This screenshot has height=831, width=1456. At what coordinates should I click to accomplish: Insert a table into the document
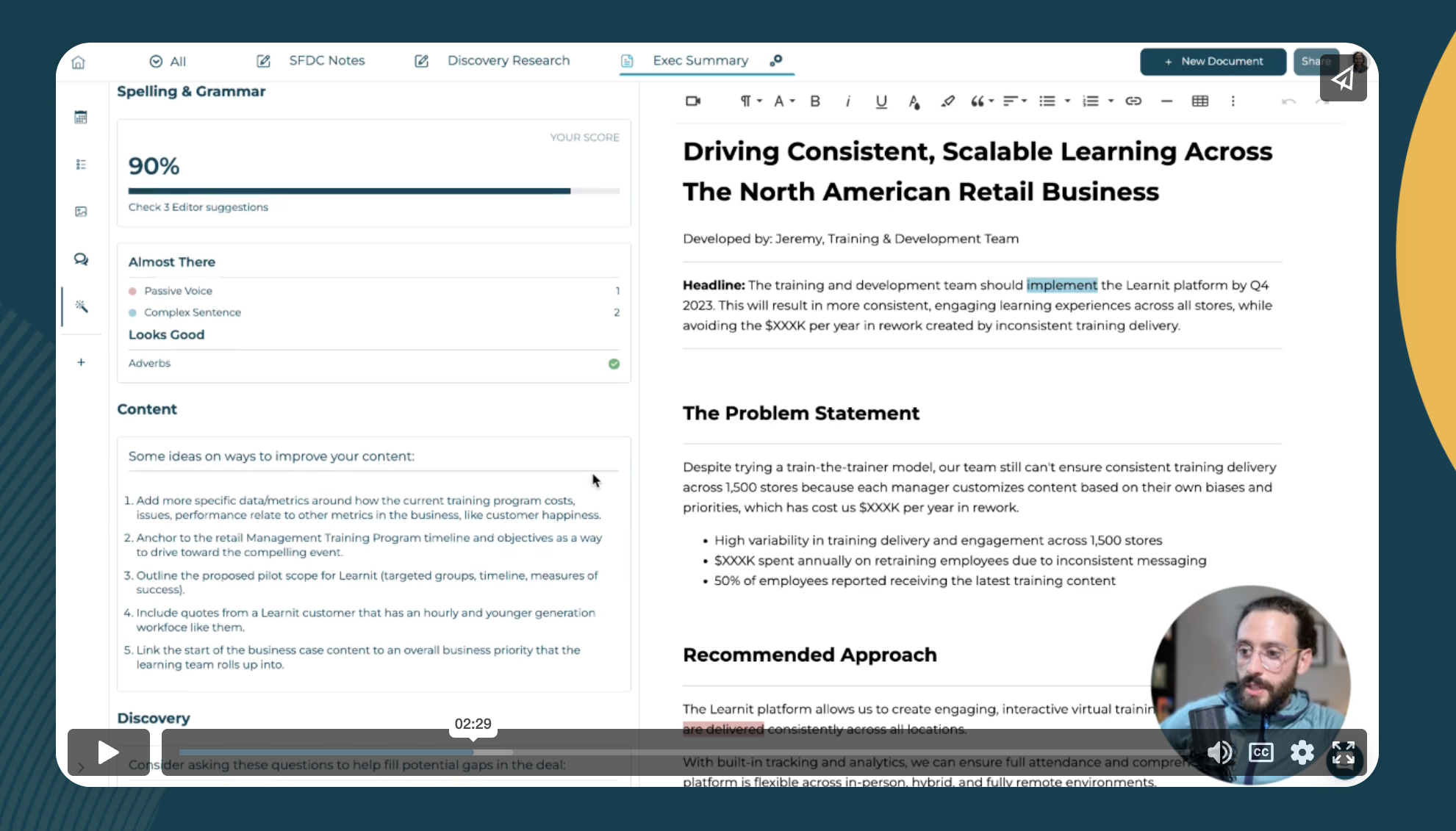pos(1199,101)
